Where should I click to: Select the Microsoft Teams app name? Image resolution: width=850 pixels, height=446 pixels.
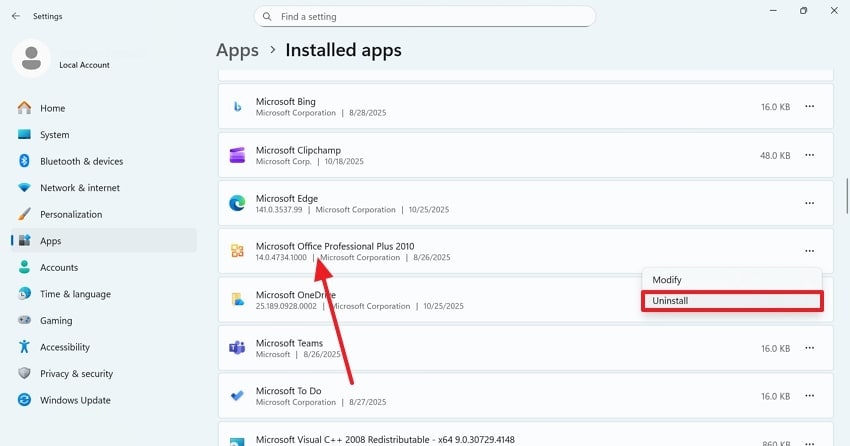[x=289, y=343]
